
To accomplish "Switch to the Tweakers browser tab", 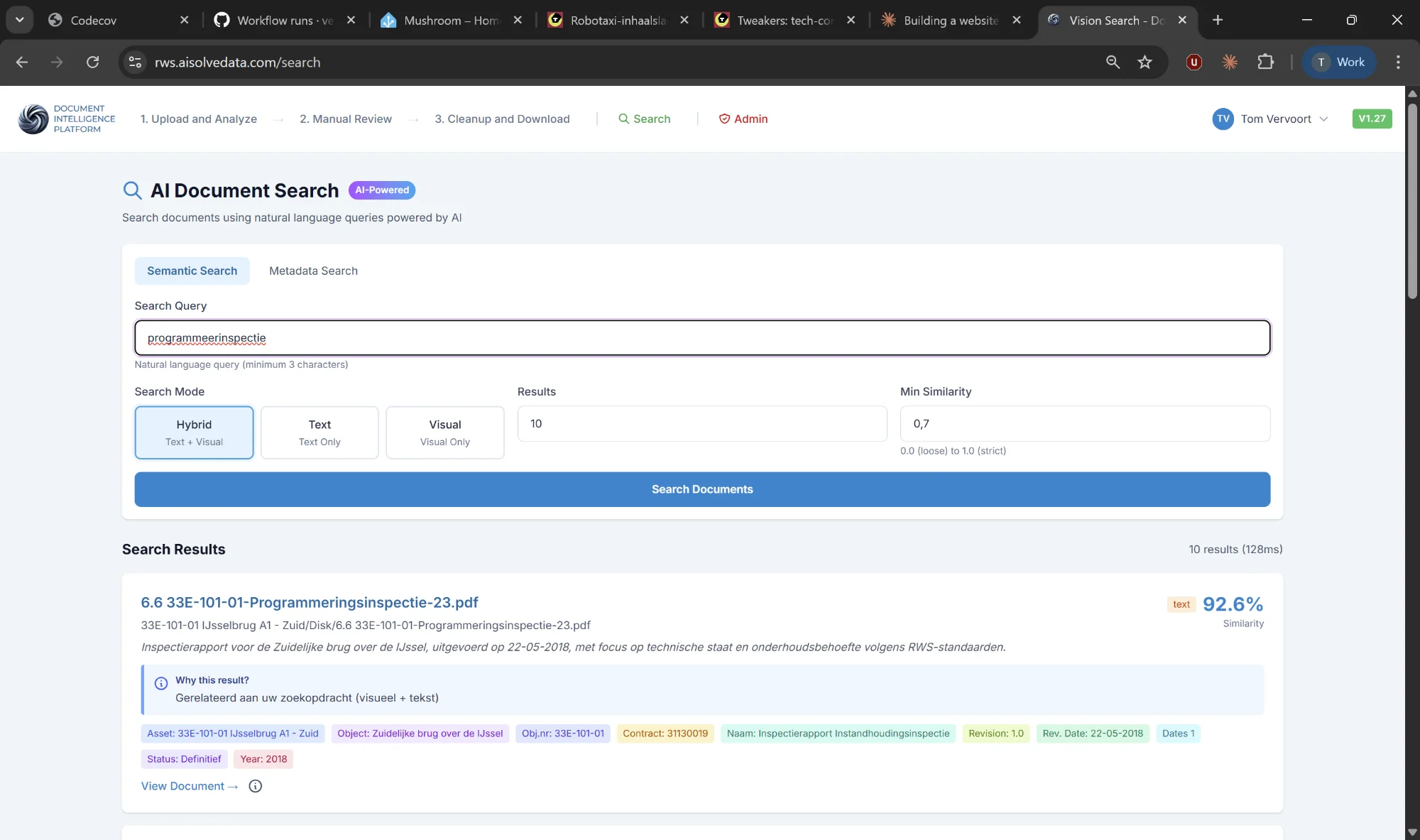I will (781, 20).
